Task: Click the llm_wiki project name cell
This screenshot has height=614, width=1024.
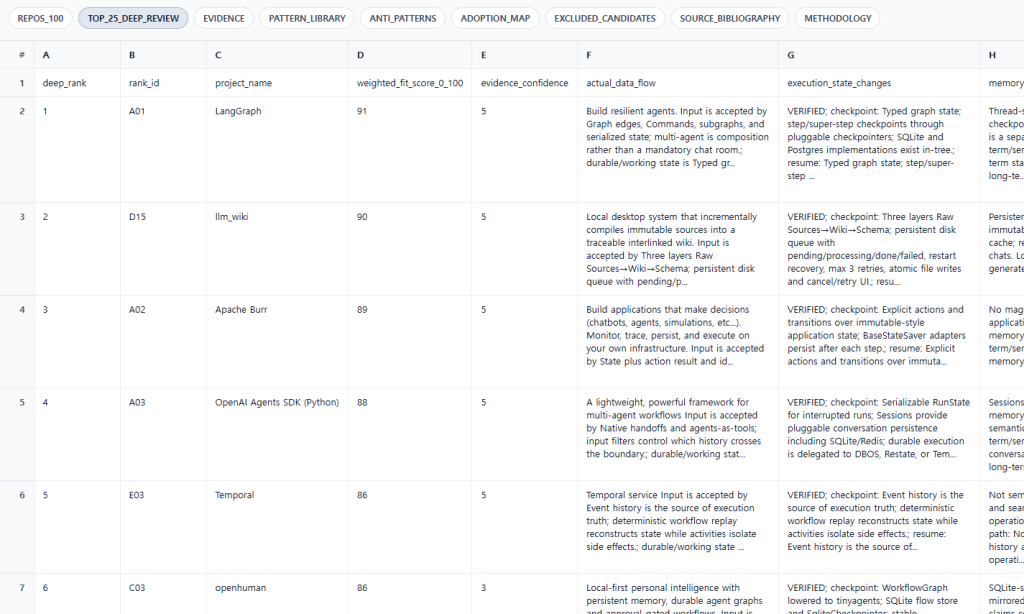Action: (277, 249)
